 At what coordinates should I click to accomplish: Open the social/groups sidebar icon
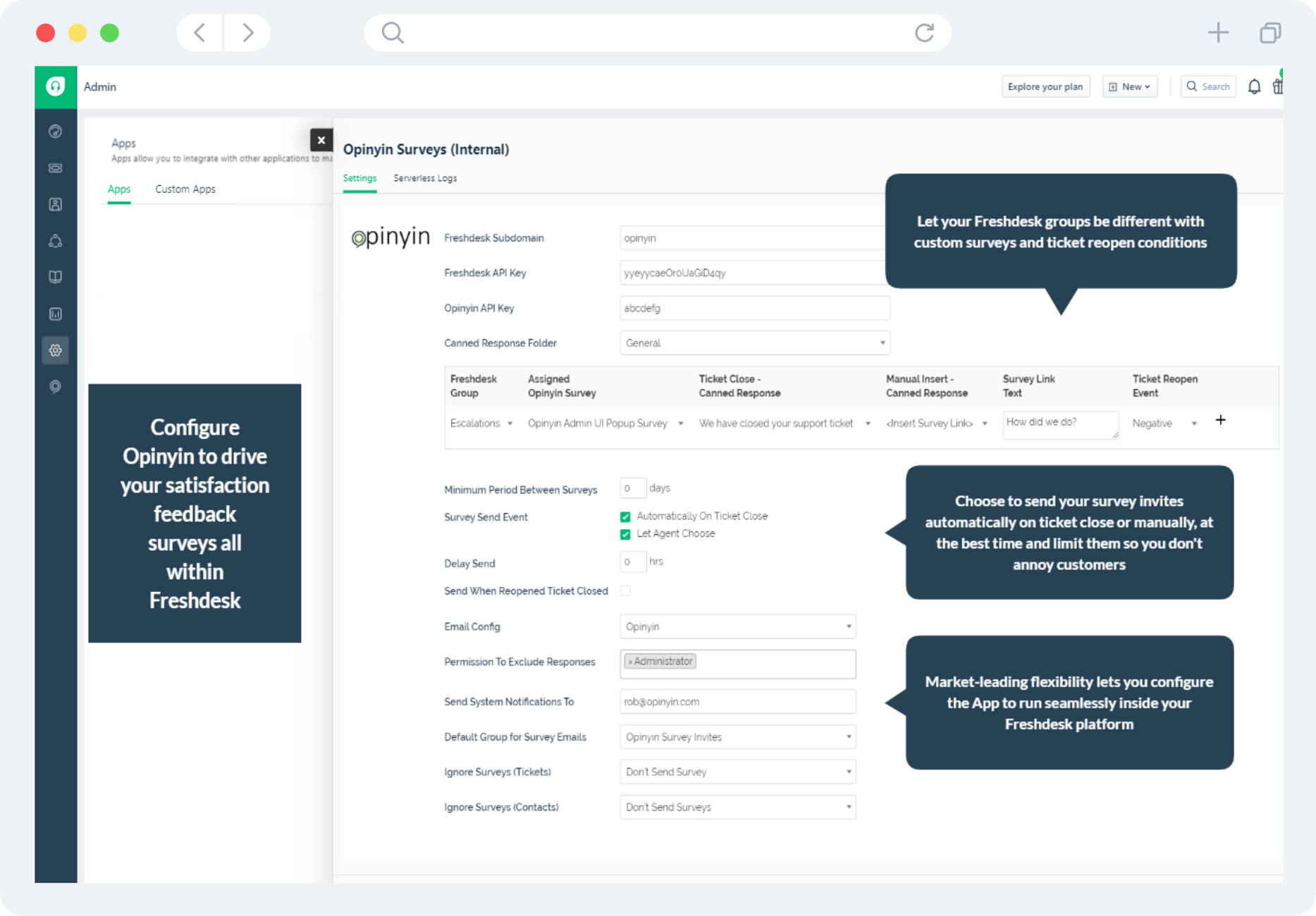[56, 241]
